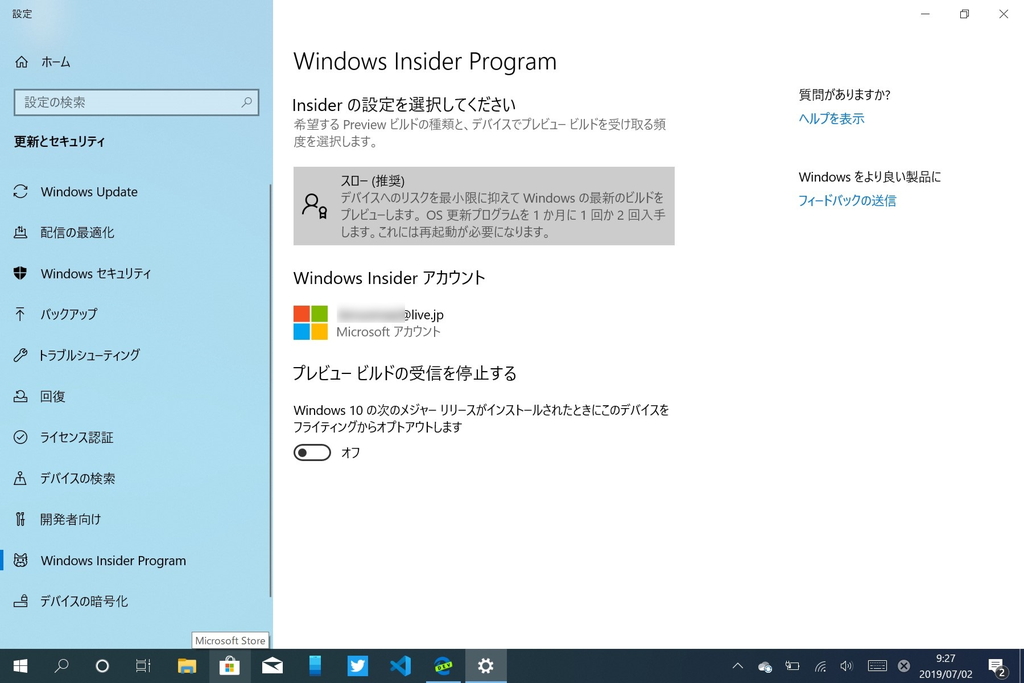Open フィードバックの送信 link
1024x683 pixels.
click(846, 200)
